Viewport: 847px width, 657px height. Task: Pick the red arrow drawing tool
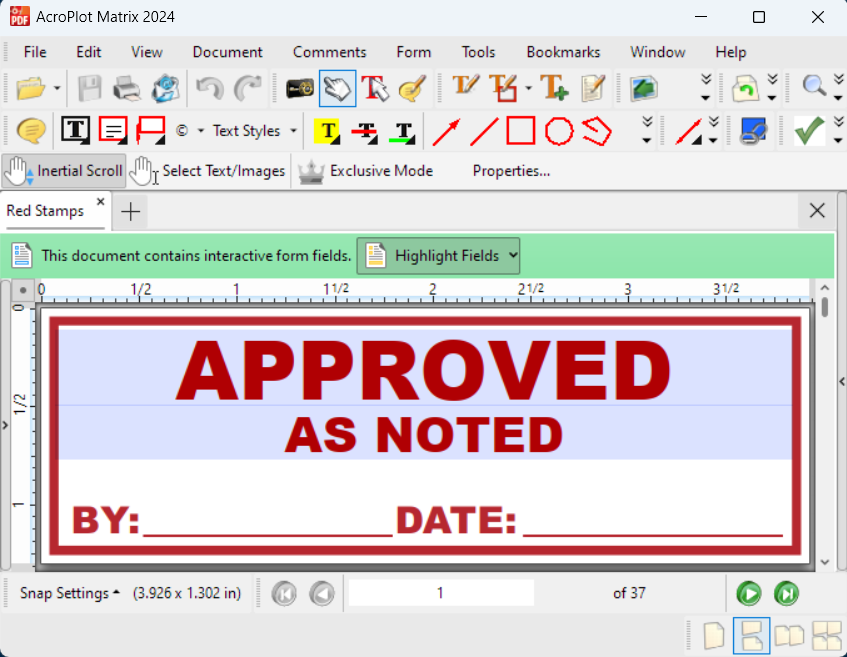(446, 131)
